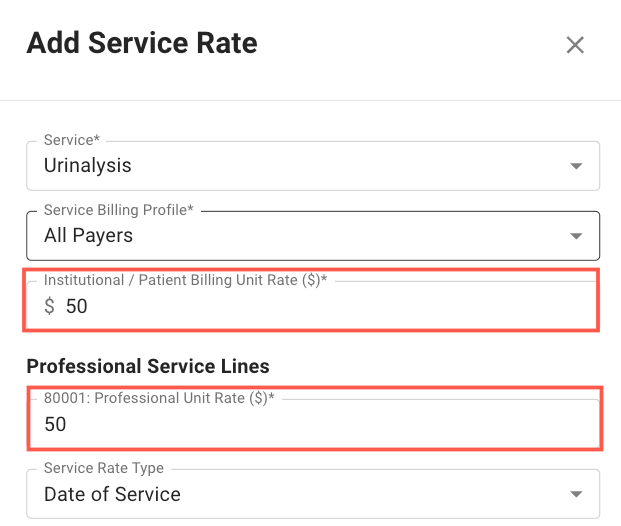Select the Urinalysis service value

(x=88, y=166)
